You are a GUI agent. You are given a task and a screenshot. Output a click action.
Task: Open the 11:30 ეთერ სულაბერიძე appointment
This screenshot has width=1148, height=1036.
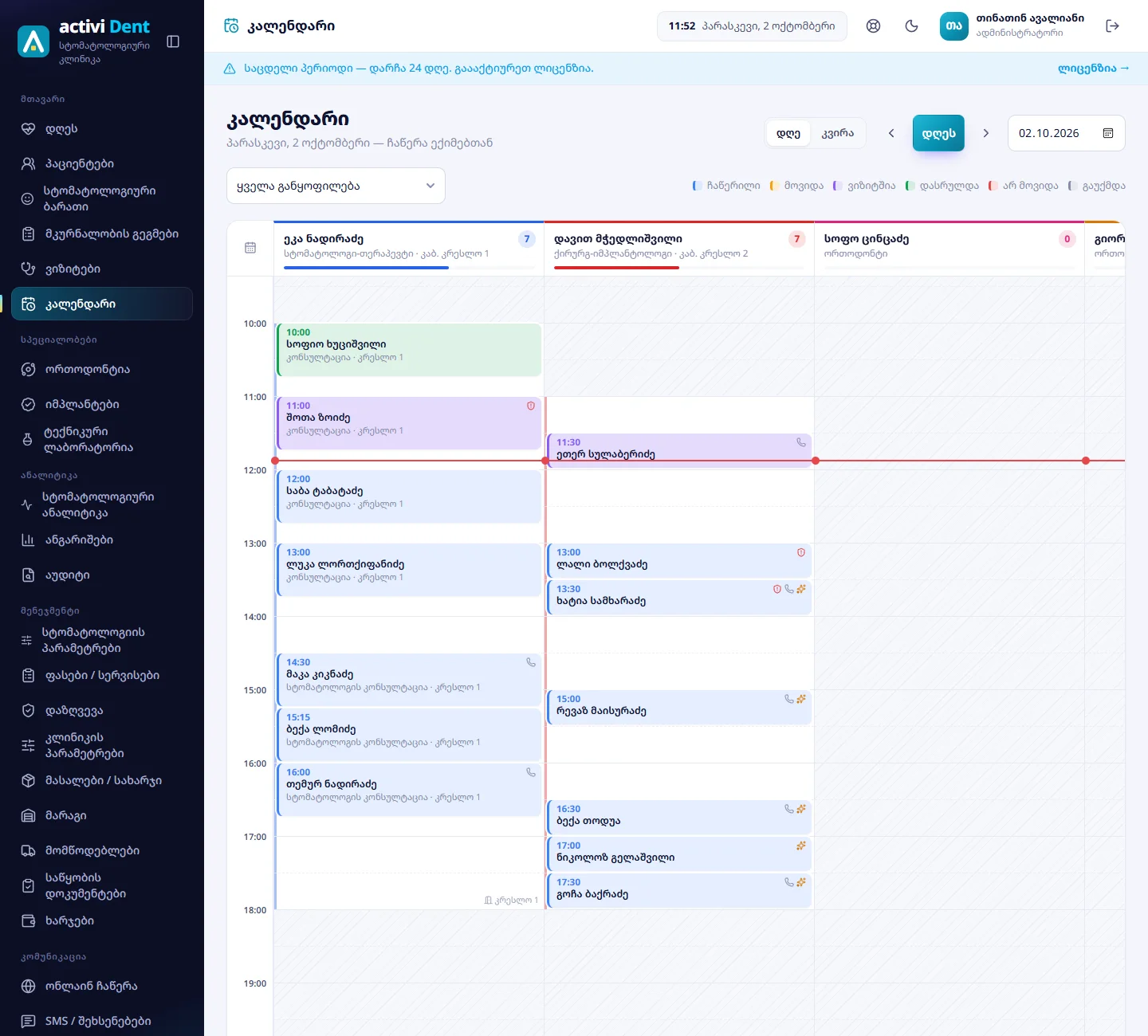click(x=679, y=449)
